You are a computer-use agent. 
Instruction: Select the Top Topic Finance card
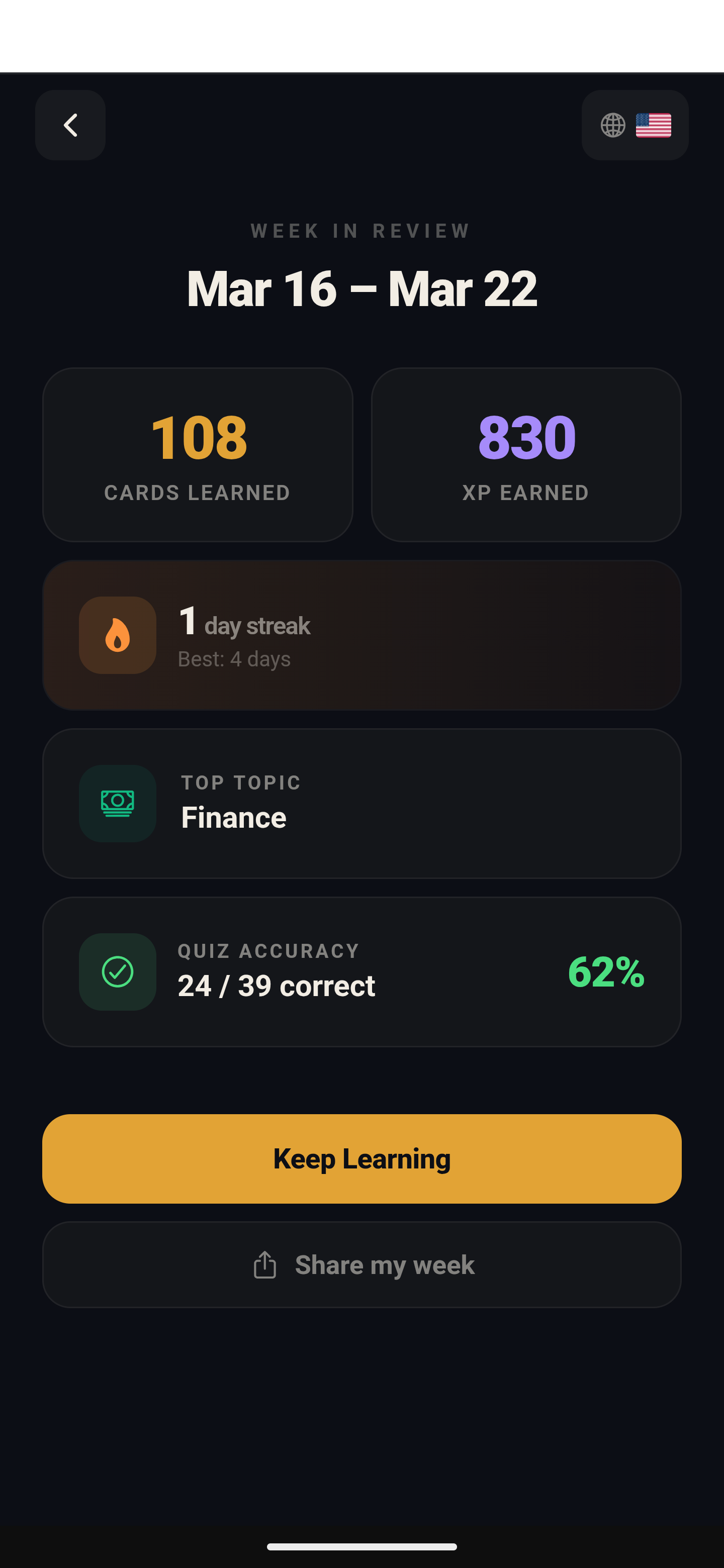coord(361,803)
